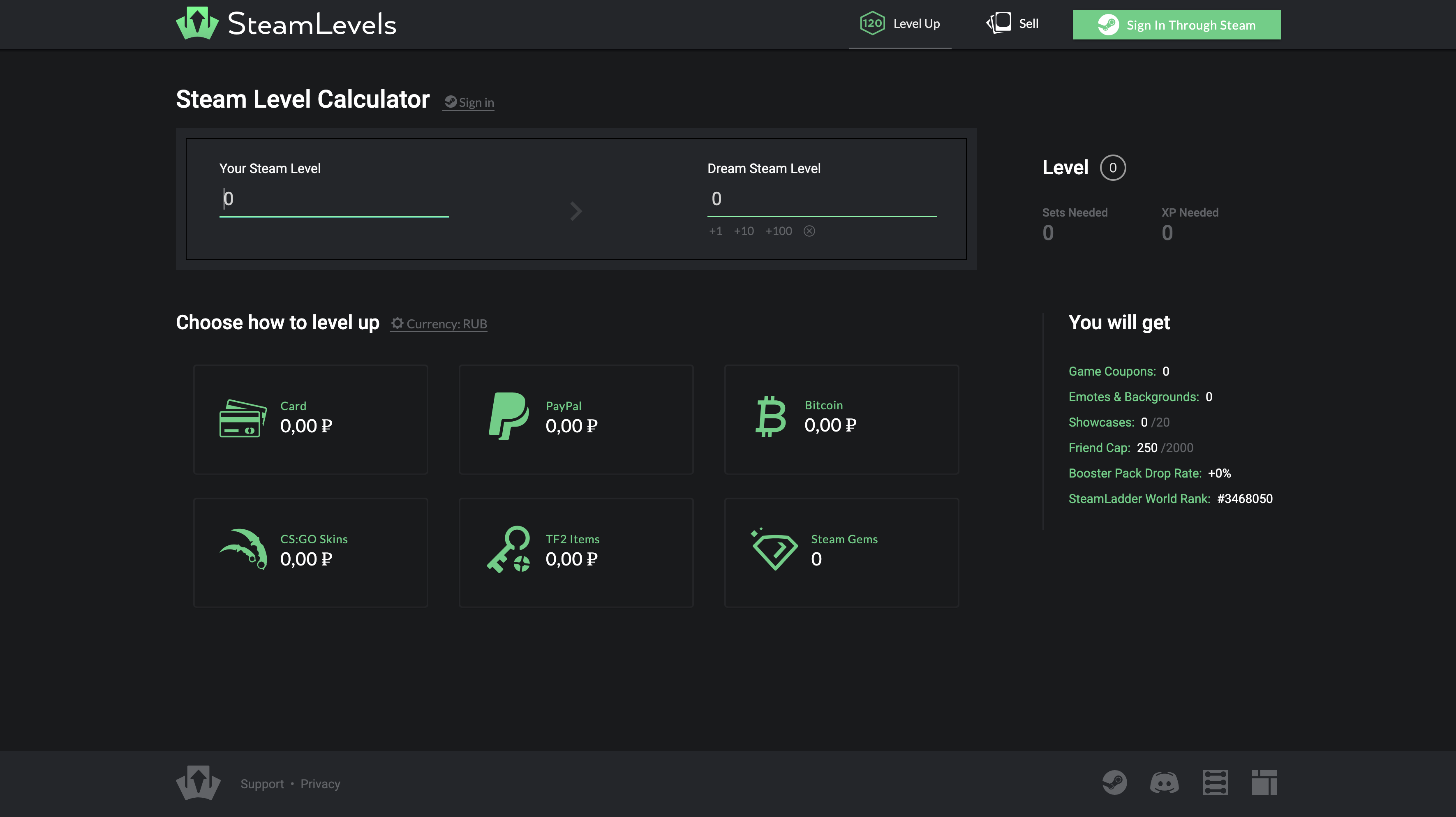This screenshot has width=1456, height=817.
Task: Click Friend Cap entry
Action: tap(1130, 448)
